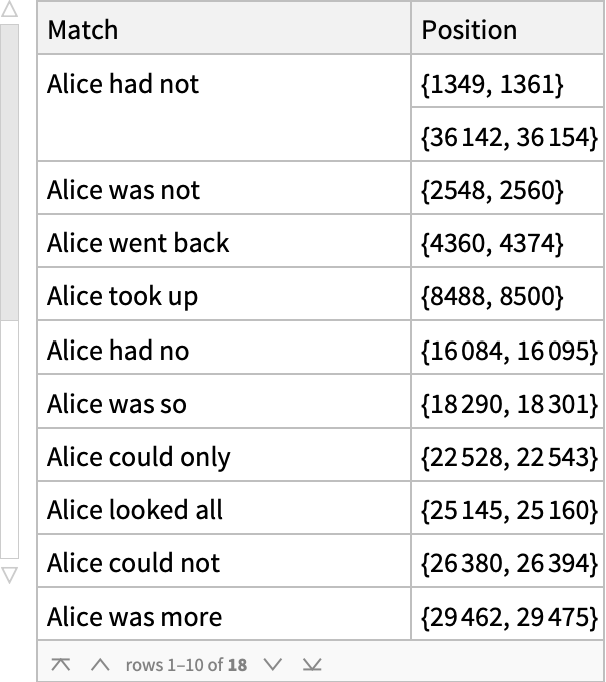606x682 pixels.
Task: Click the scroll down triangle arrow
Action: pyautogui.click(x=9, y=575)
